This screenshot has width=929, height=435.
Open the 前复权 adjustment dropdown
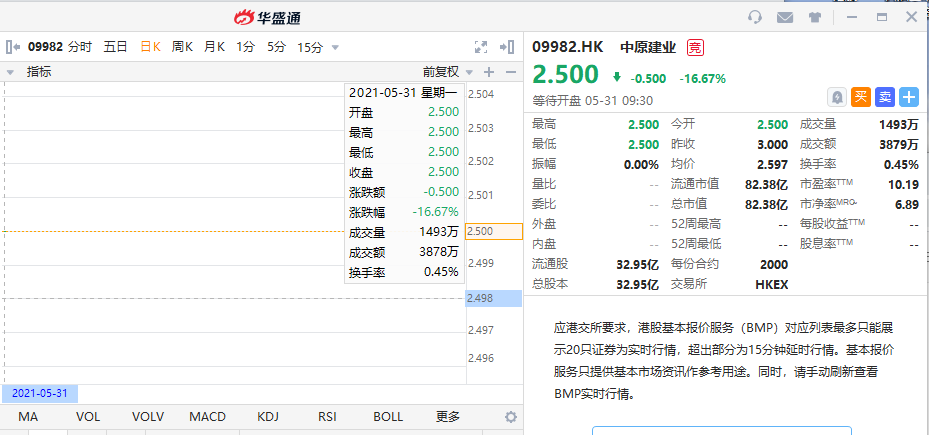[469, 72]
